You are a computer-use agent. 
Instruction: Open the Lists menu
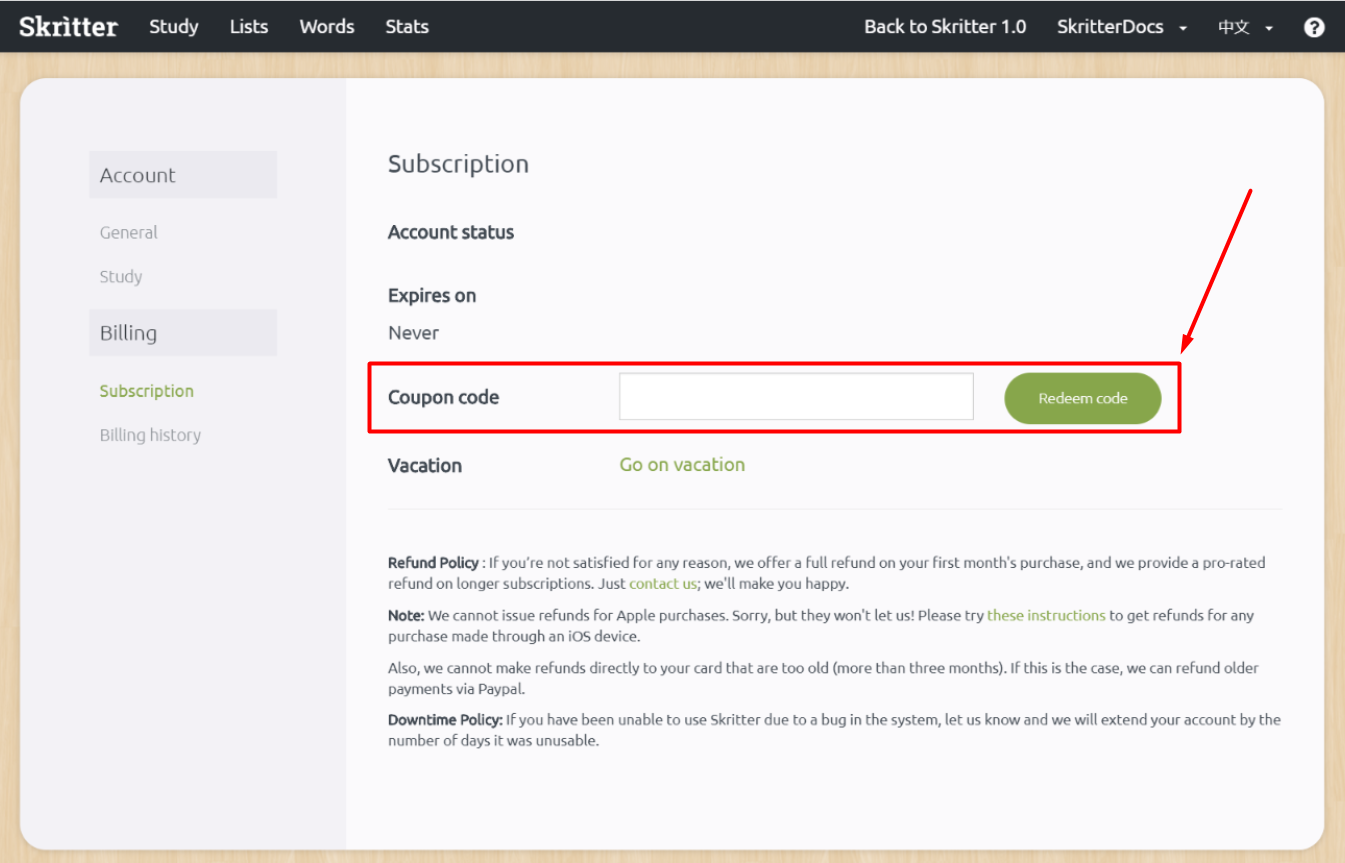click(248, 27)
